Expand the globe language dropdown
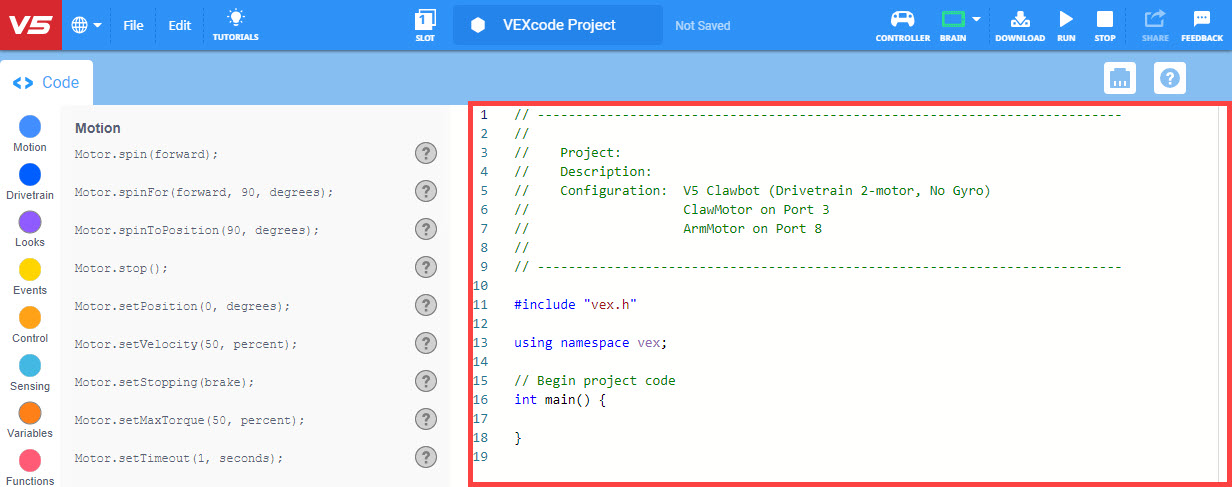 point(87,25)
